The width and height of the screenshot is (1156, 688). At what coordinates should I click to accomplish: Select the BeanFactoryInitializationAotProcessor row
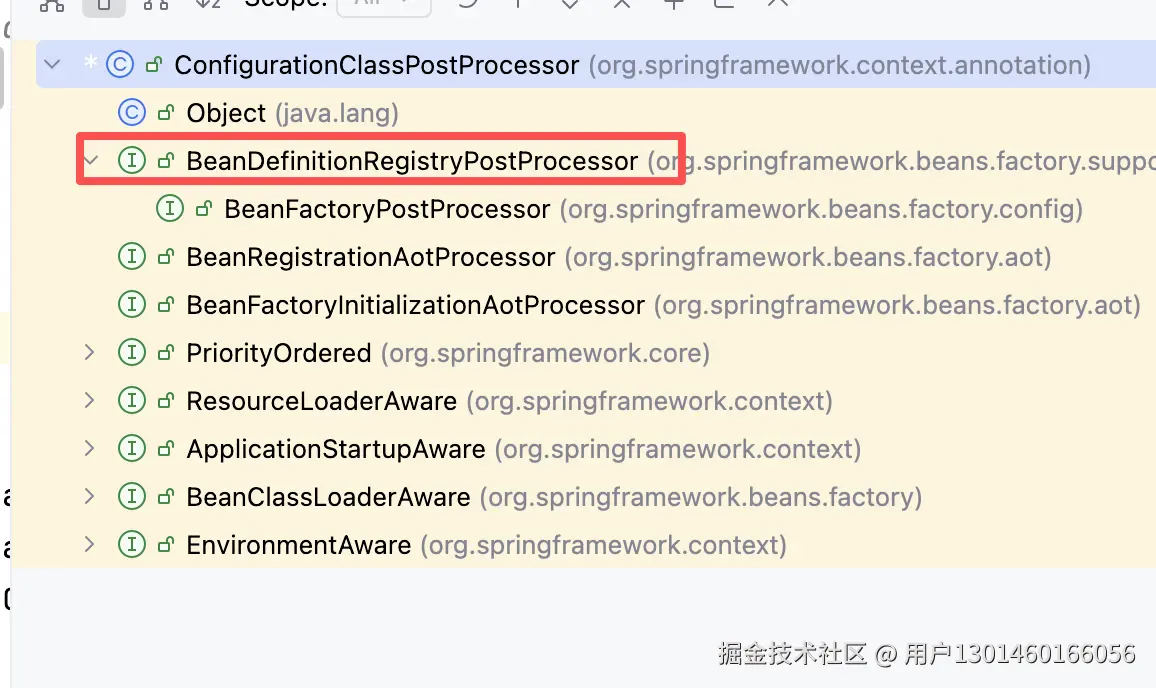coord(415,305)
